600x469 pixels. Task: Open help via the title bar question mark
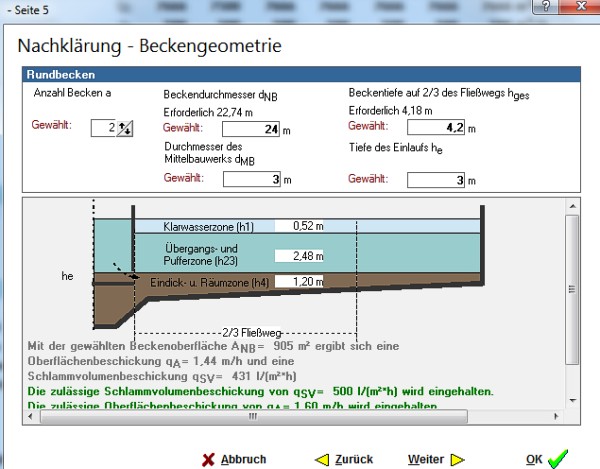546,6
